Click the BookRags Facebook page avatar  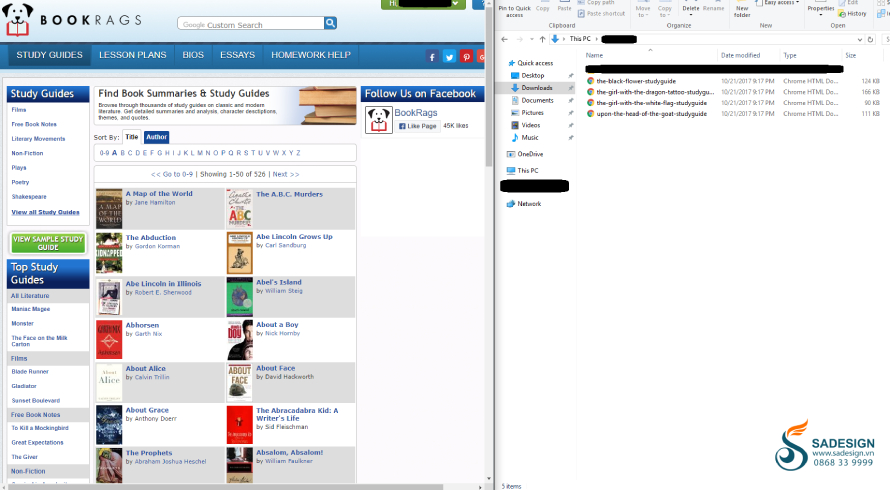[379, 120]
